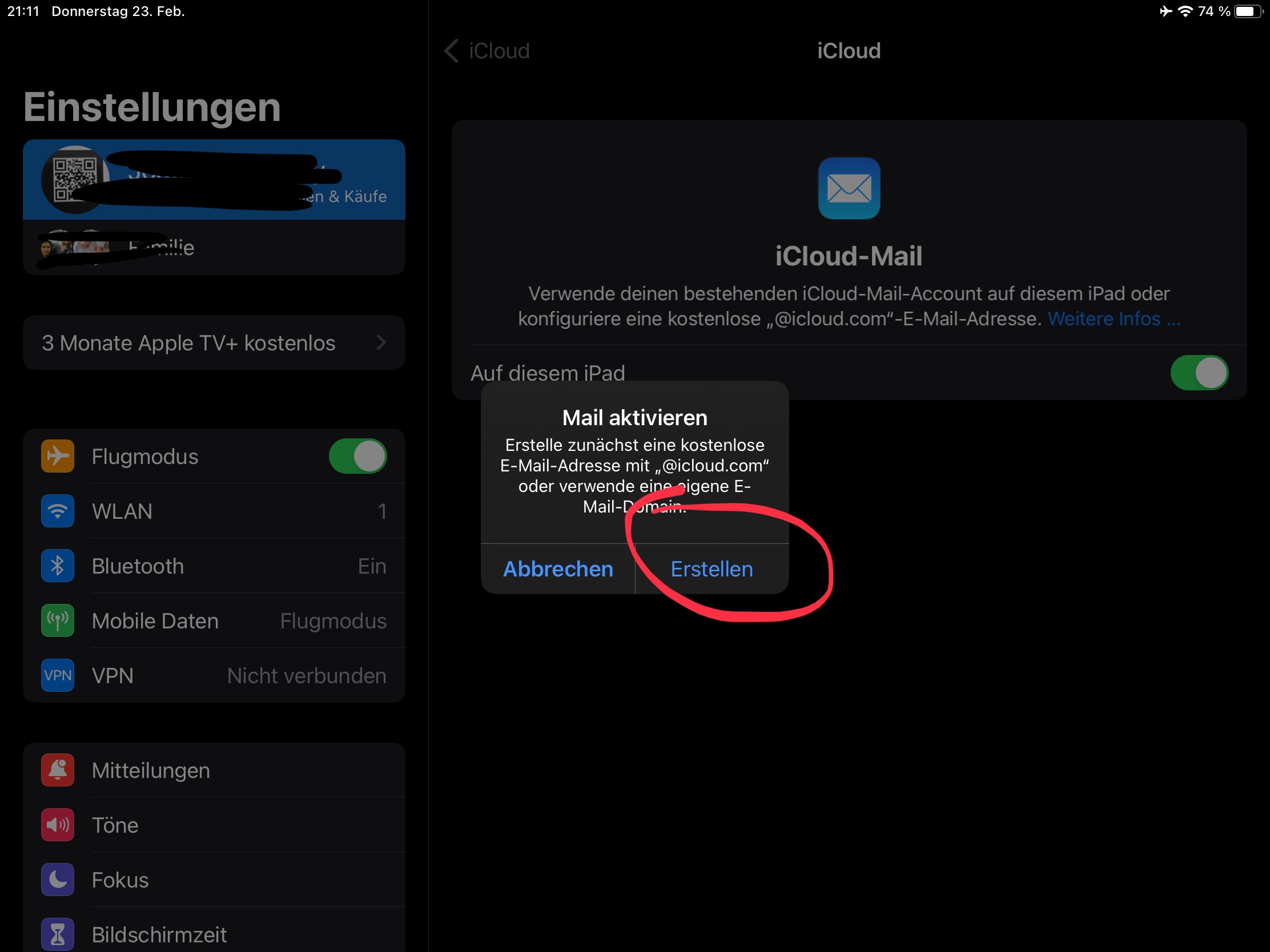The width and height of the screenshot is (1270, 952).
Task: Open the Weitere Infos link
Action: click(x=1115, y=318)
